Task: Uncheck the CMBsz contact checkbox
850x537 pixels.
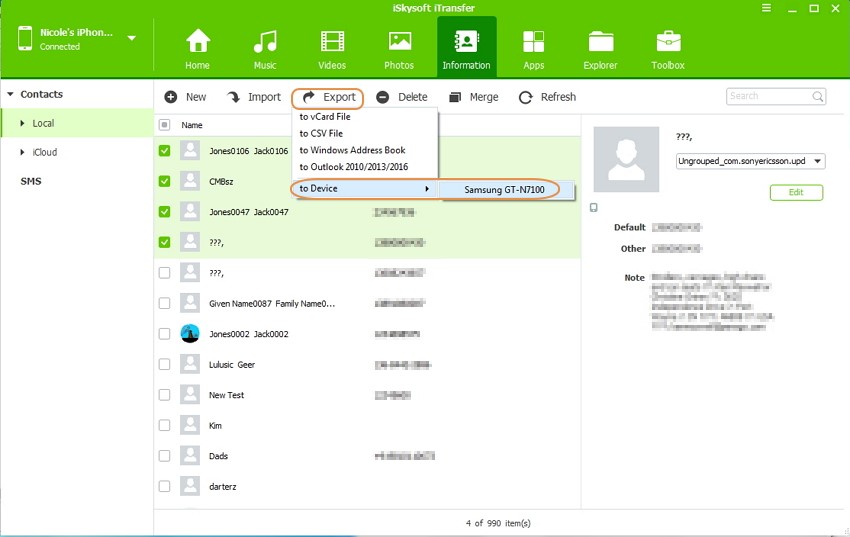Action: [x=164, y=181]
